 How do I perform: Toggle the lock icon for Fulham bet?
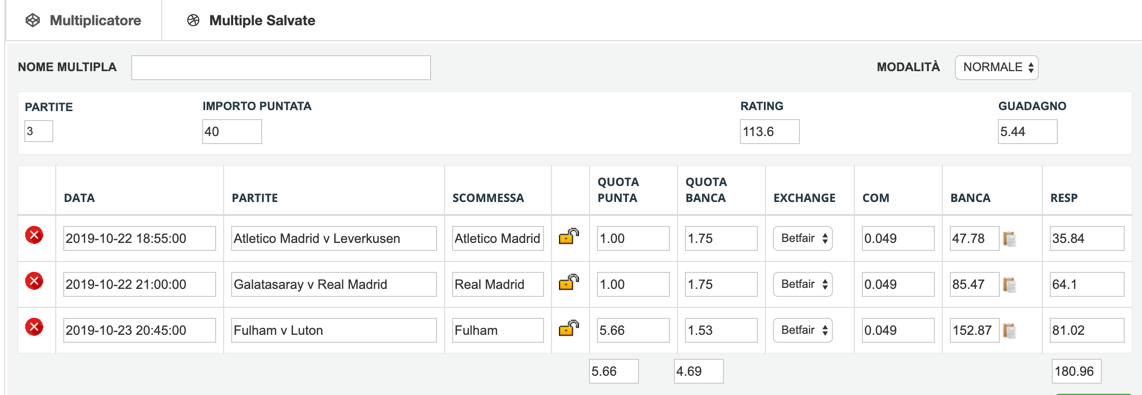[569, 329]
